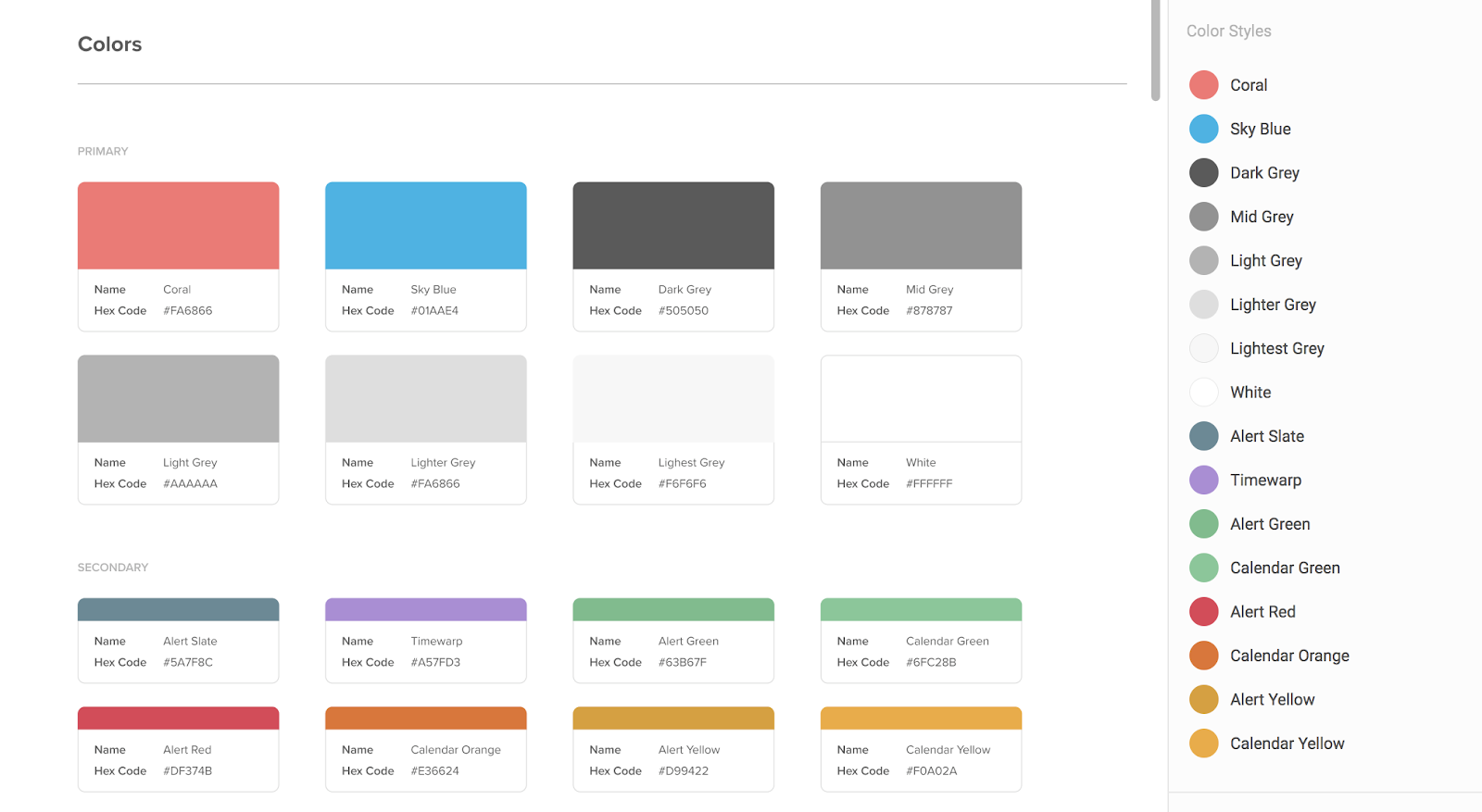Screen dimensions: 1482x812
Task: Click the Calendar Orange name in its card
Action: click(x=456, y=750)
